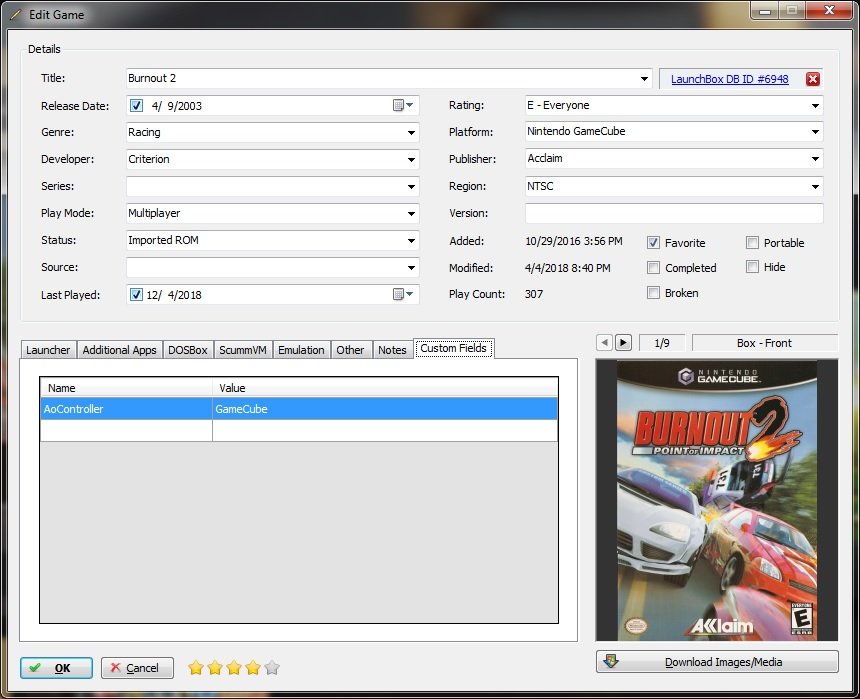860x699 pixels.
Task: Close the Edit Game window
Action: click(x=829, y=10)
